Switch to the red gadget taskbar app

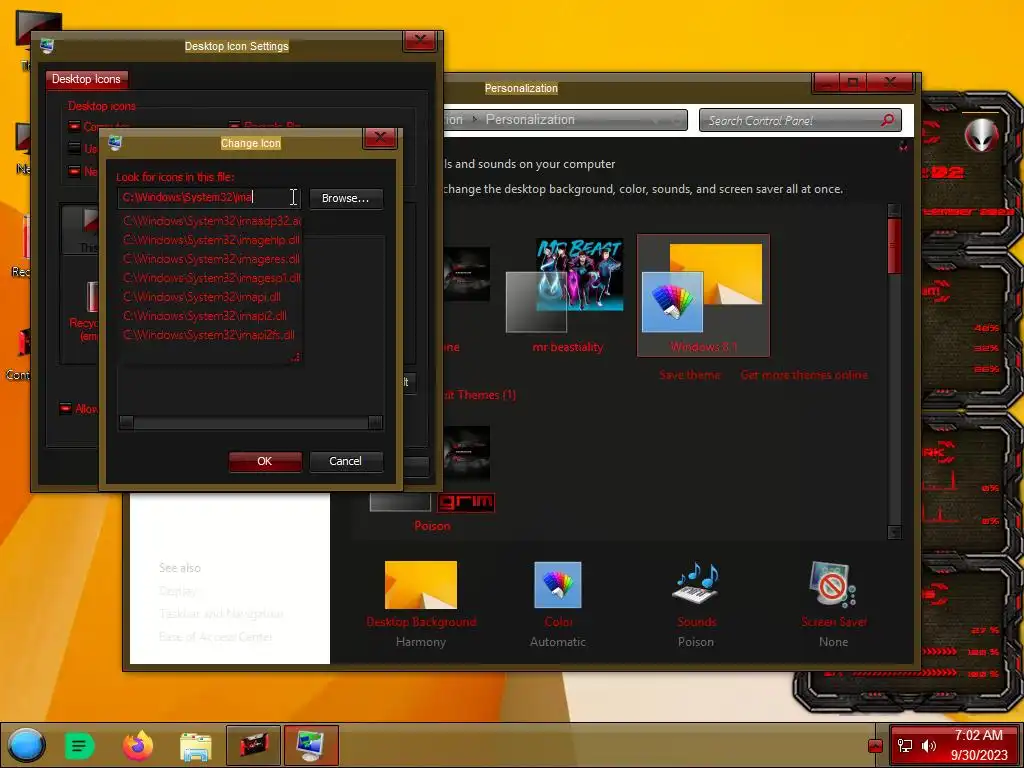click(x=254, y=745)
